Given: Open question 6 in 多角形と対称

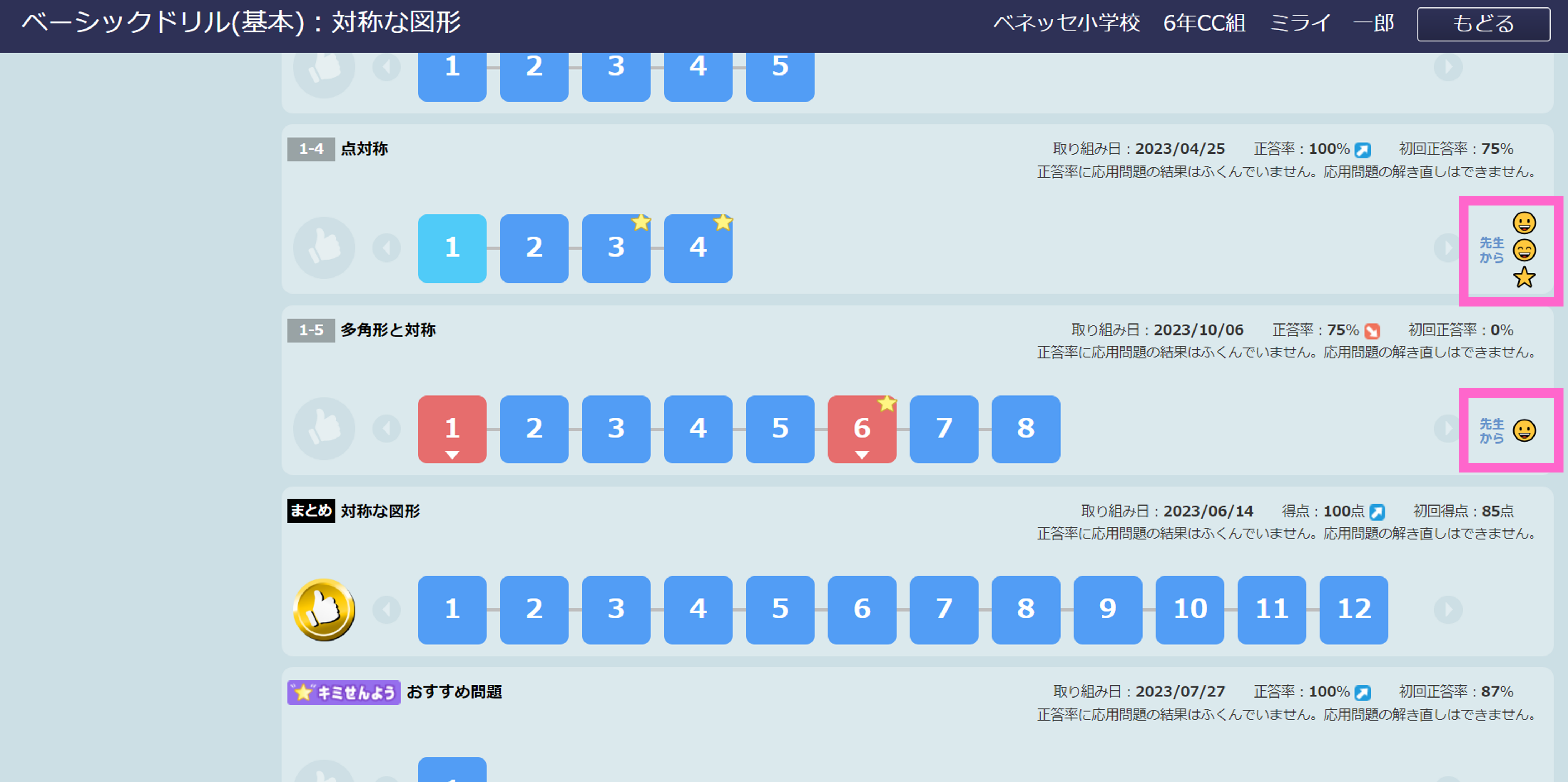Looking at the screenshot, I should click(x=862, y=429).
